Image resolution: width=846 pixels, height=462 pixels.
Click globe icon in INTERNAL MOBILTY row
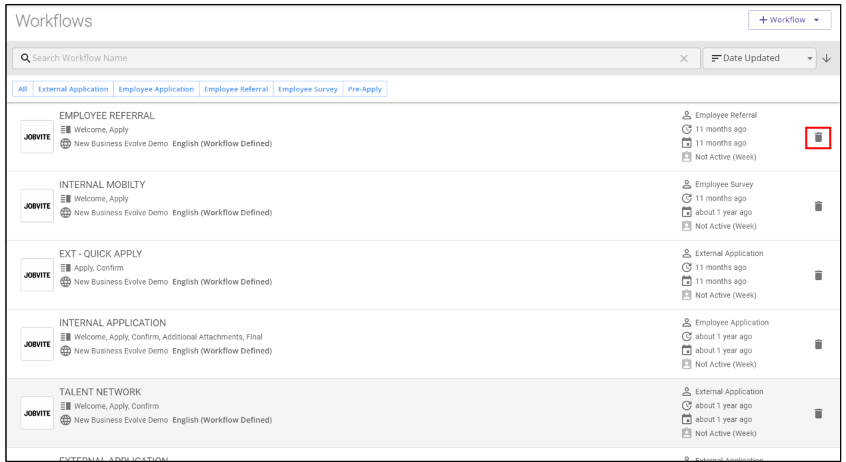[x=65, y=213]
